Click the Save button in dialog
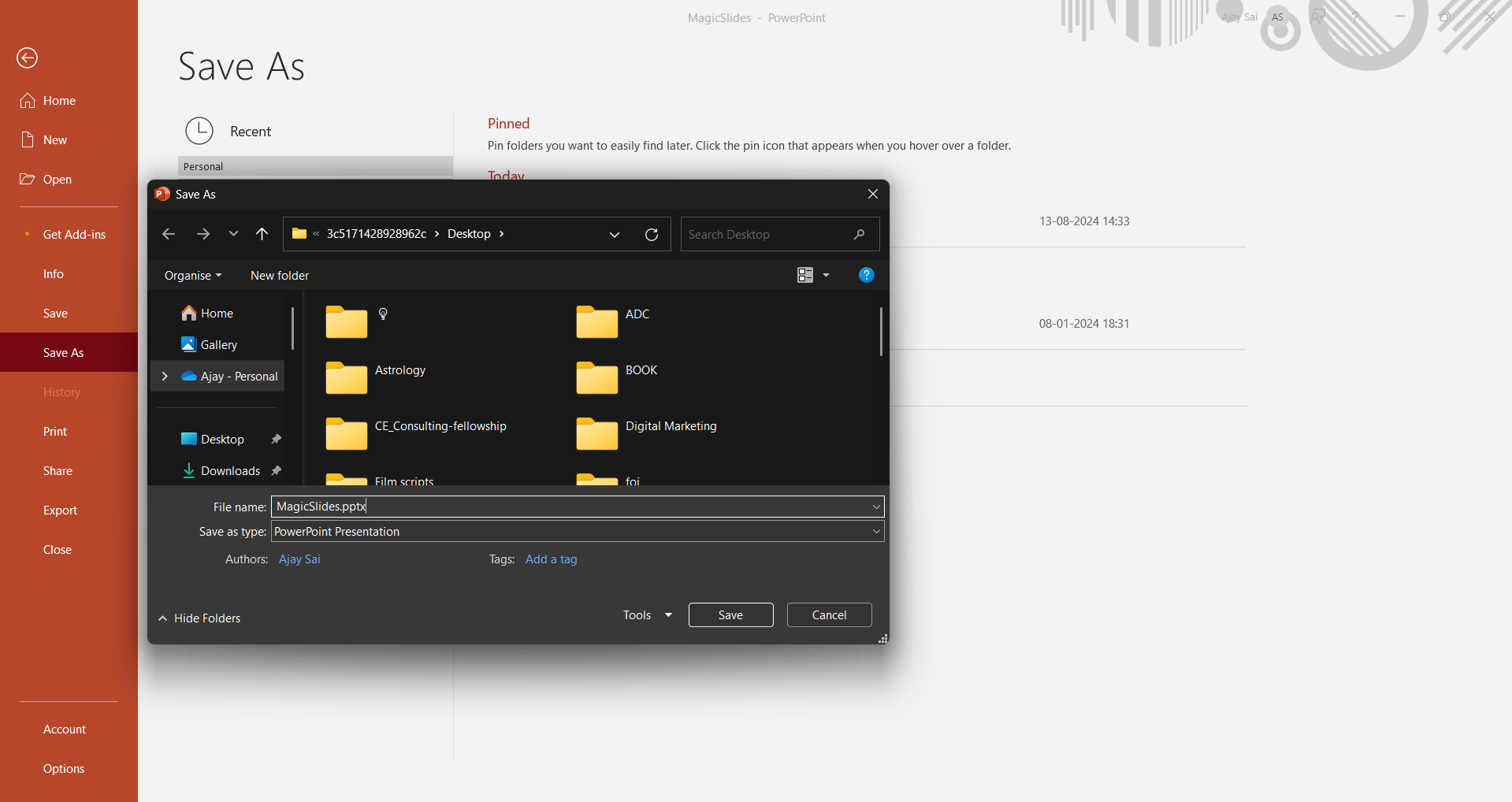The image size is (1512, 802). tap(730, 615)
